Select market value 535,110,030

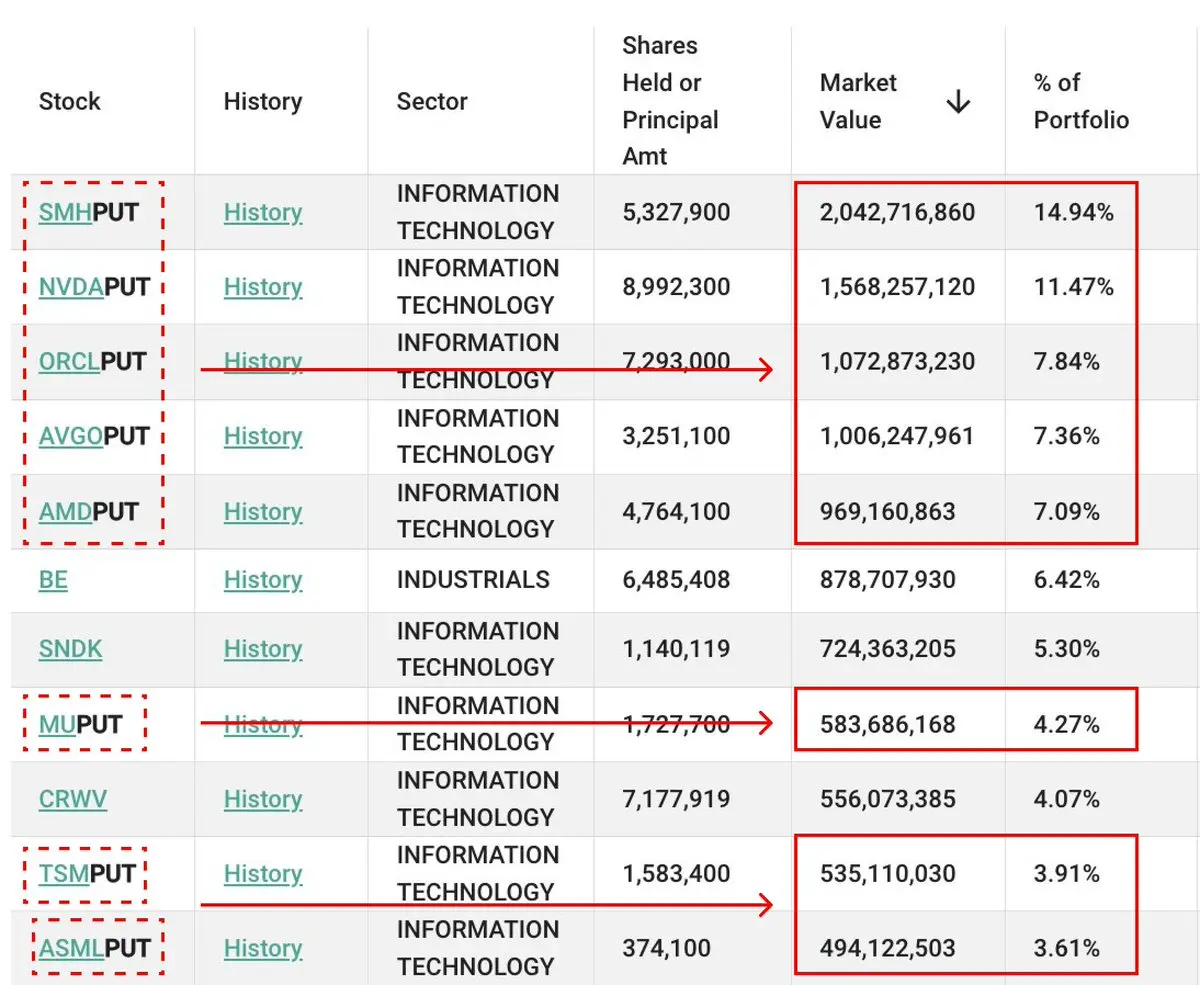coord(888,874)
